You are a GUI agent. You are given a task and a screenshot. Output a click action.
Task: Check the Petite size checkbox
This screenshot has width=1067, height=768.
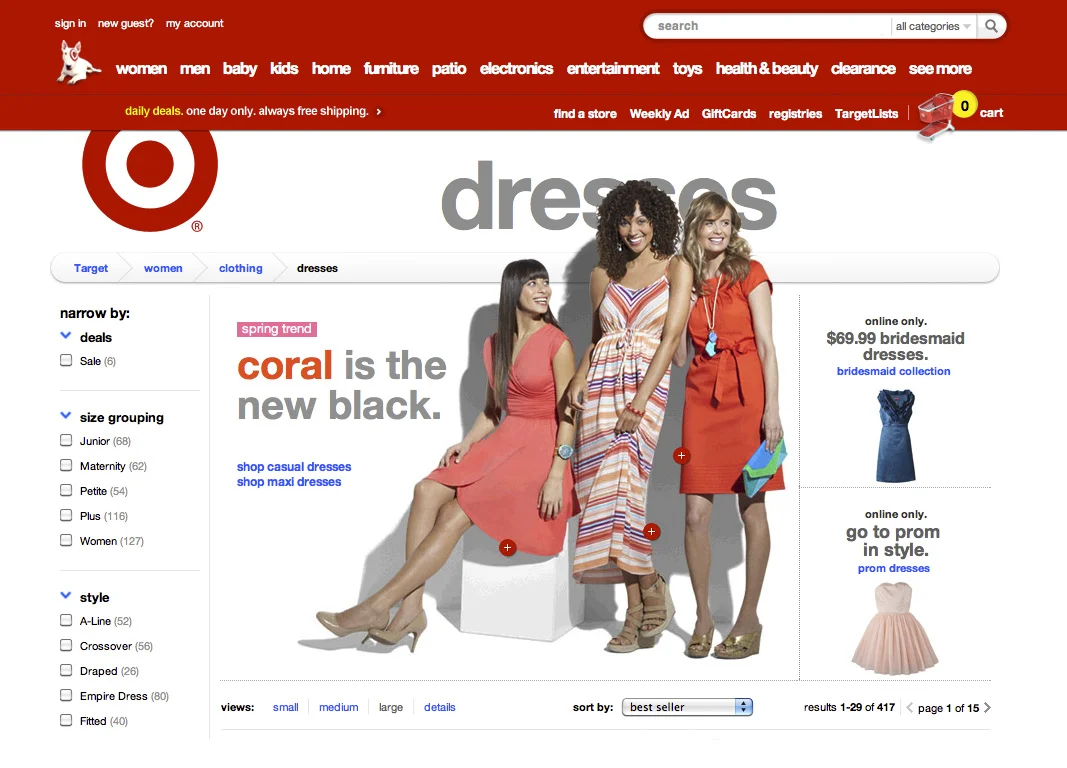point(66,490)
